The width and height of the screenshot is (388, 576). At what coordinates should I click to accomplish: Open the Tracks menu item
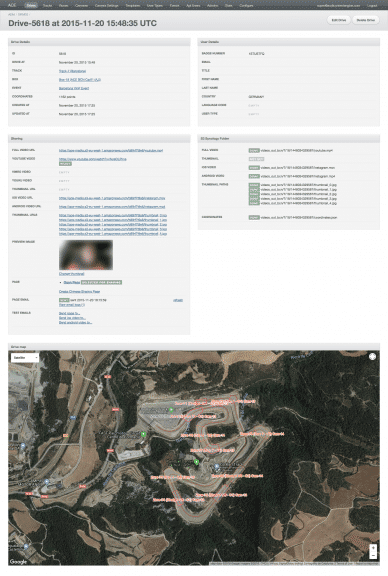pyautogui.click(x=47, y=6)
